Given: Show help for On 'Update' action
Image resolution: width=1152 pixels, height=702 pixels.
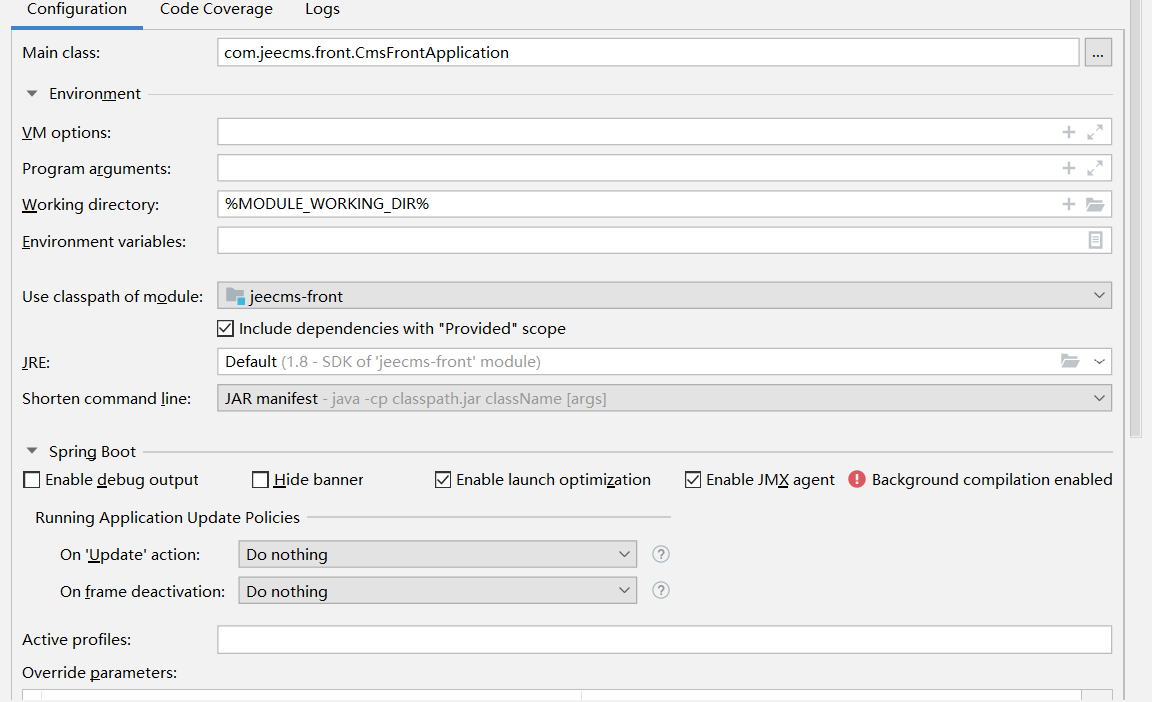Looking at the screenshot, I should [x=660, y=554].
